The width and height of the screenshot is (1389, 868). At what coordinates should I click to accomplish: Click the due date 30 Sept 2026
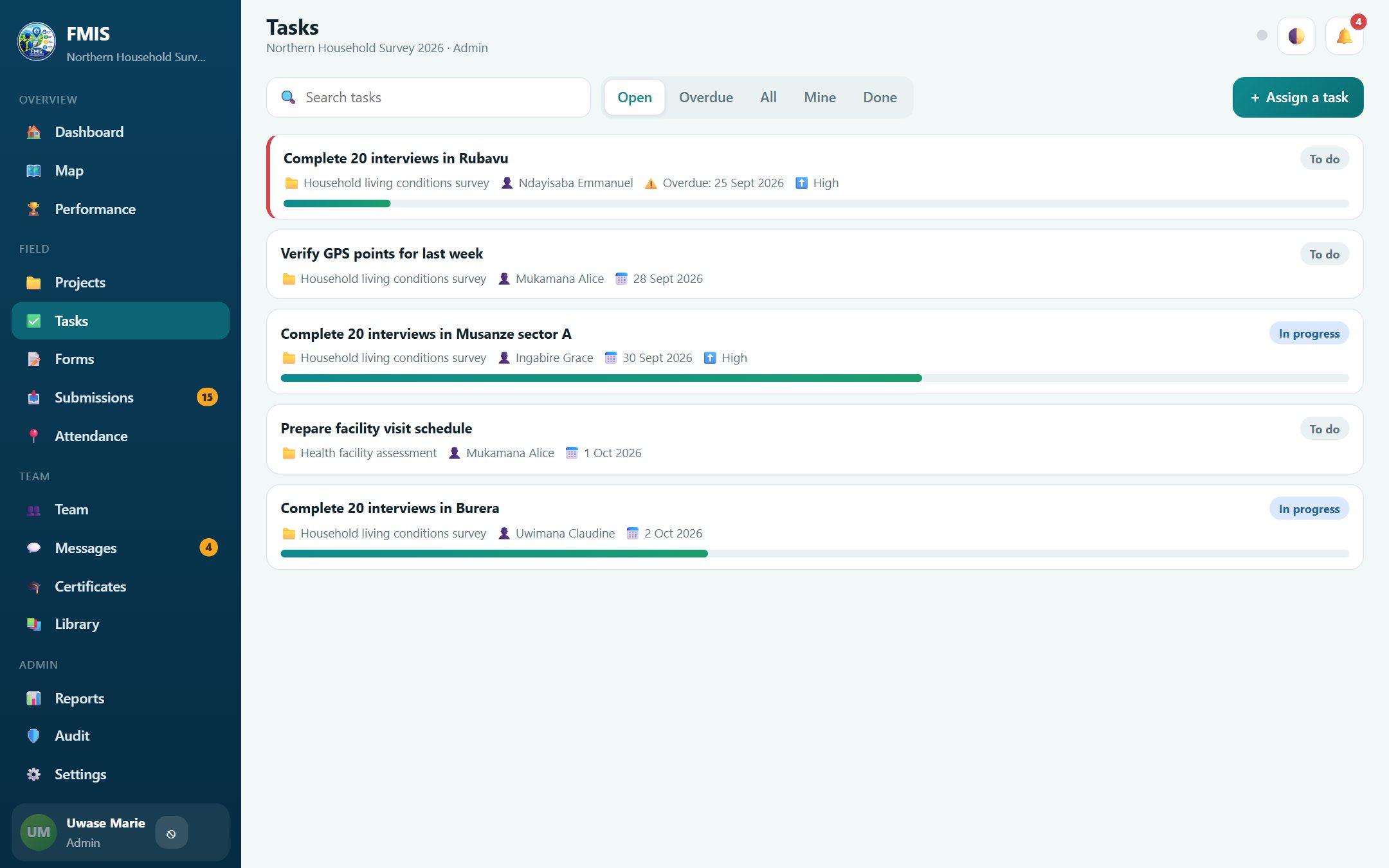(x=657, y=357)
